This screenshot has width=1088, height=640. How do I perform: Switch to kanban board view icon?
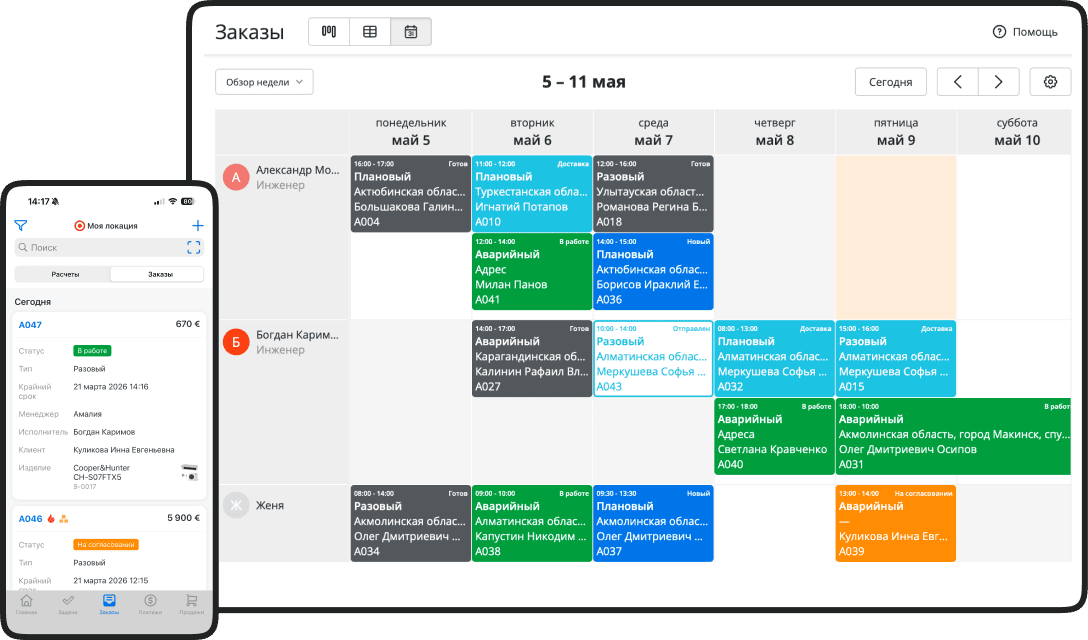pyautogui.click(x=329, y=32)
